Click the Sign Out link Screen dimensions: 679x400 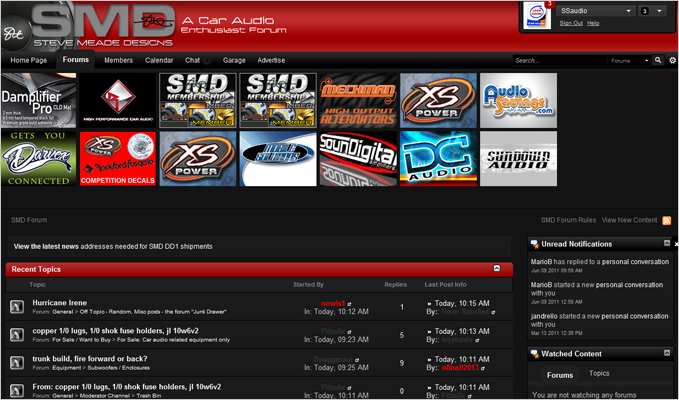coord(571,23)
